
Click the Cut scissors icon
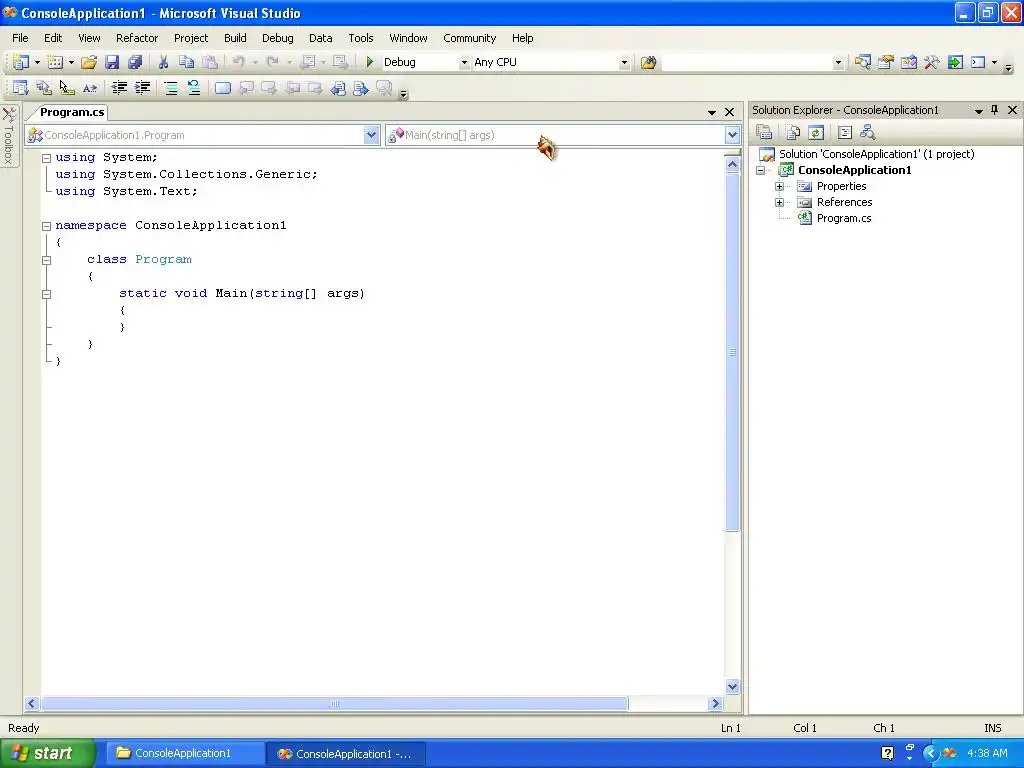tap(163, 63)
